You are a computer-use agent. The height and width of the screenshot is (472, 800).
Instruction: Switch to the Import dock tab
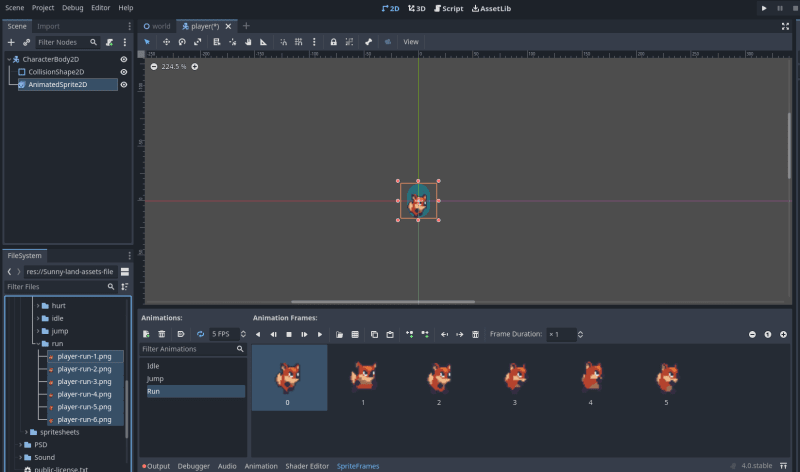coord(48,26)
